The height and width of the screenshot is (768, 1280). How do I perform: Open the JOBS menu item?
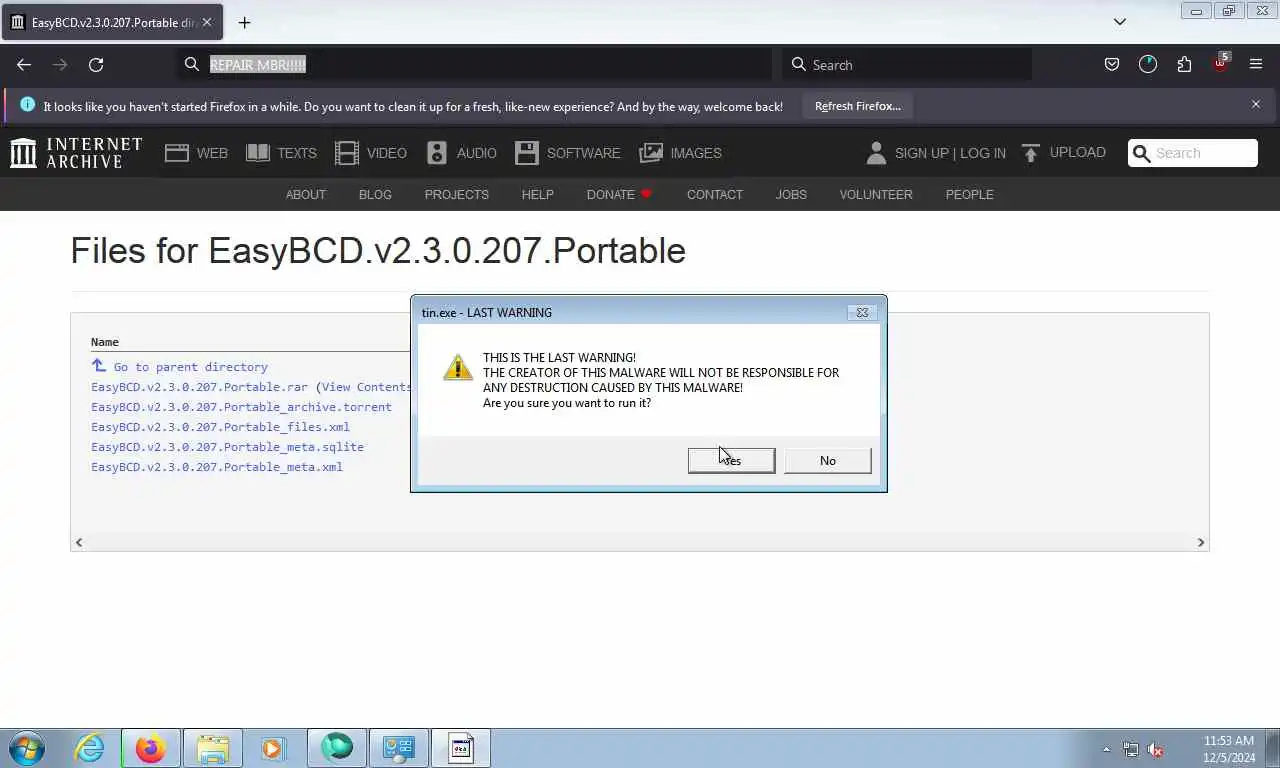click(x=791, y=194)
